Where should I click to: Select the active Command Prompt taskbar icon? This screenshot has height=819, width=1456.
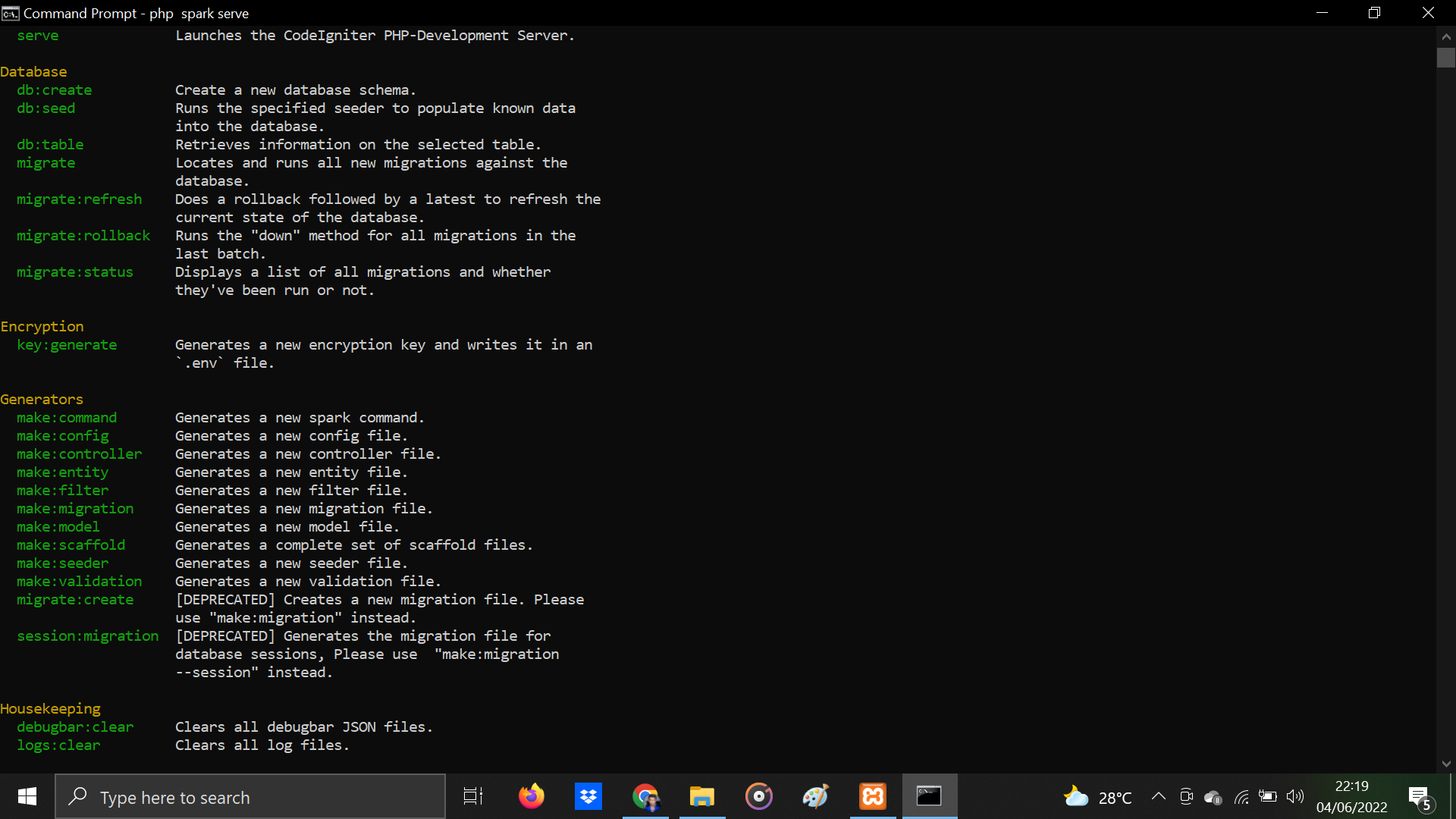(x=930, y=796)
